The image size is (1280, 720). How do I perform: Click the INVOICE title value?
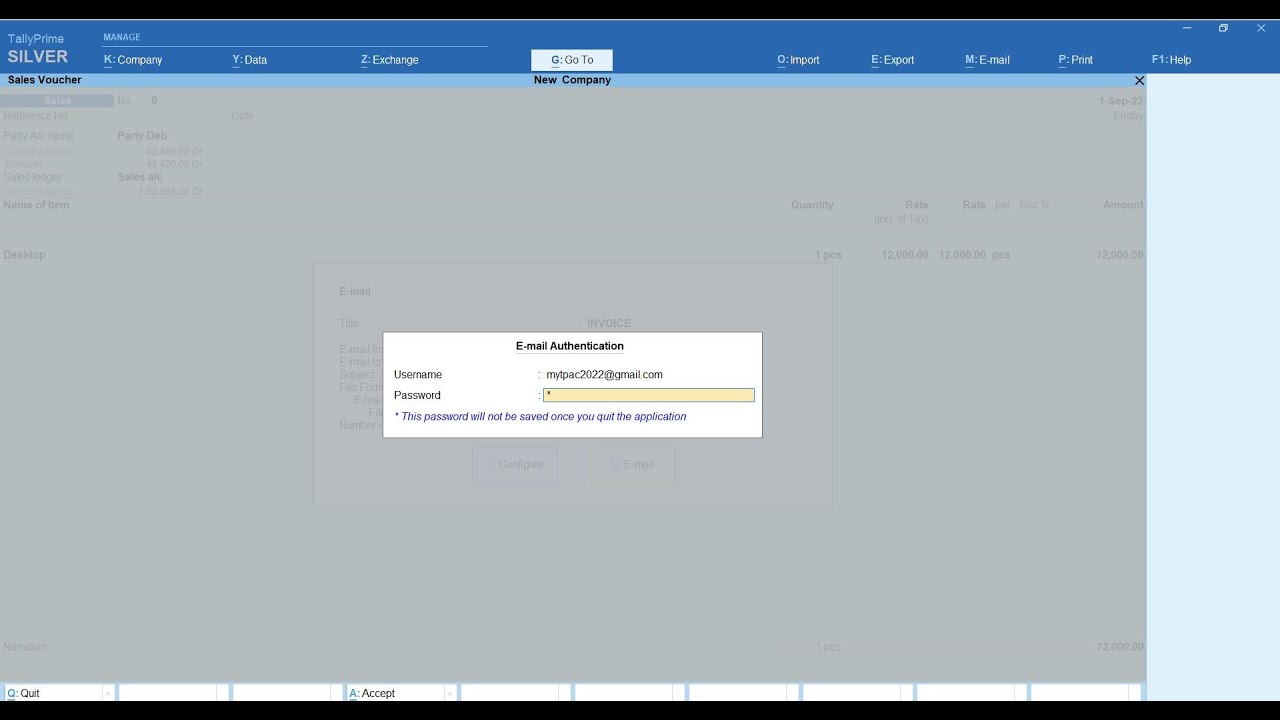pos(609,324)
